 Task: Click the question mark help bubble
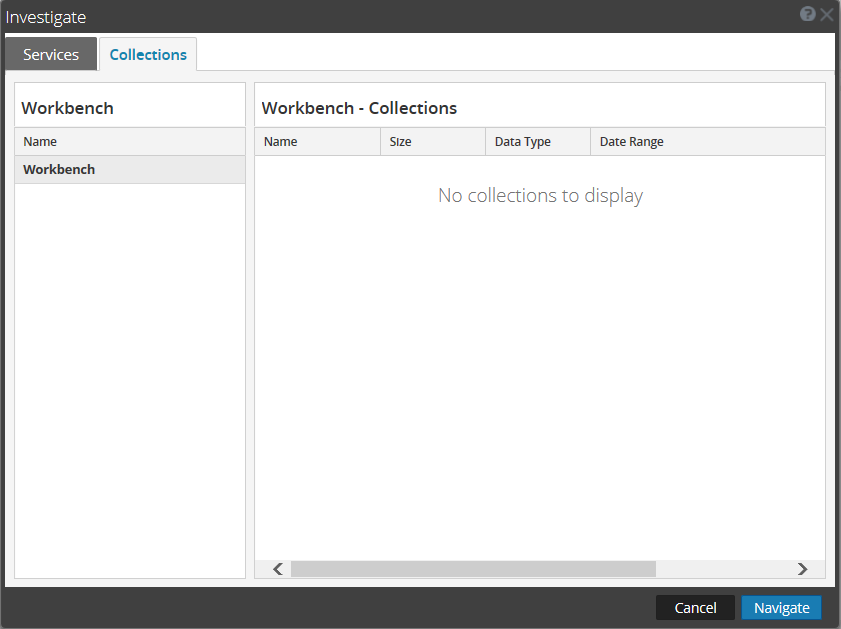coord(807,14)
